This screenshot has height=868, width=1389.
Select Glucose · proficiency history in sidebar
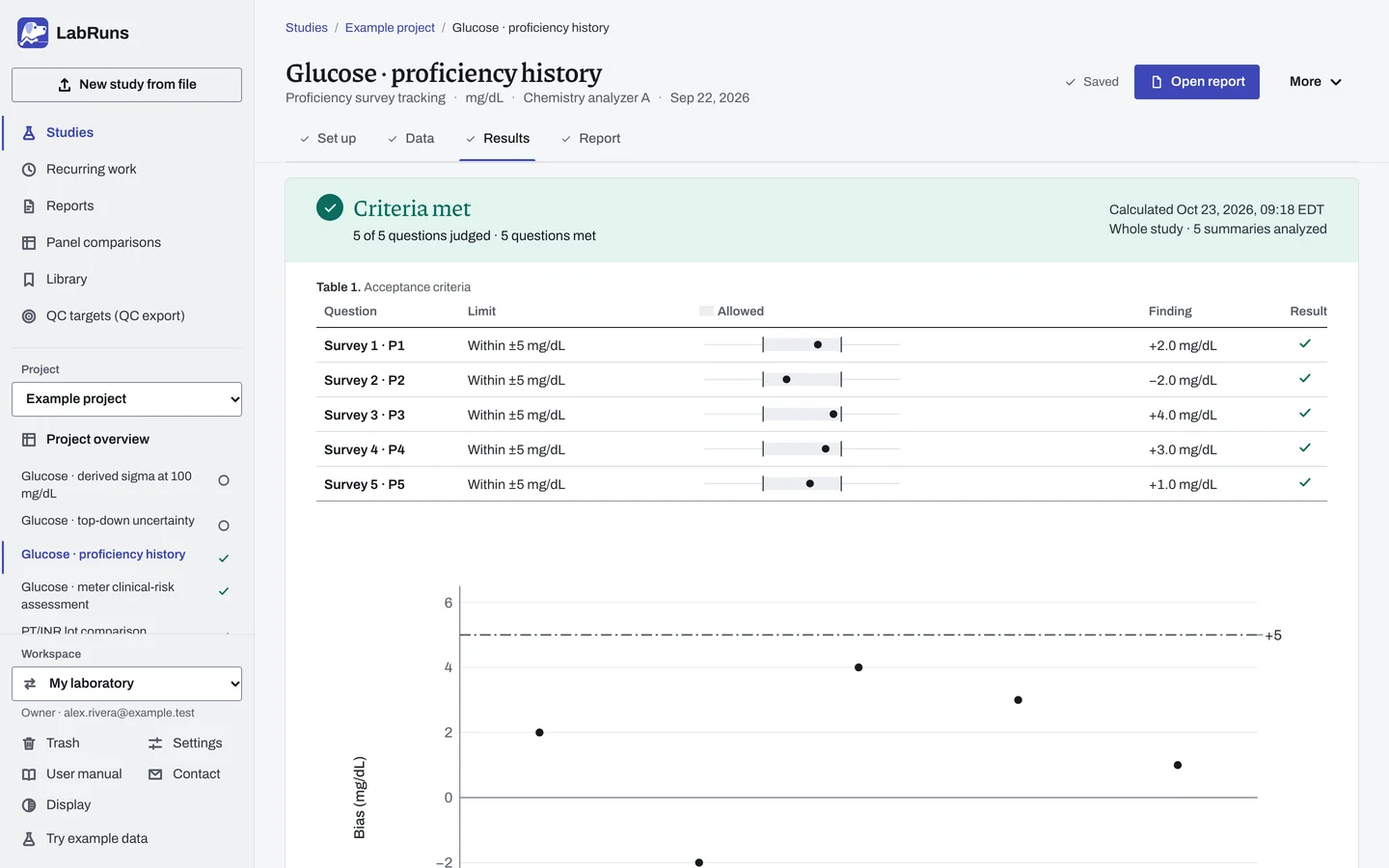pos(103,555)
